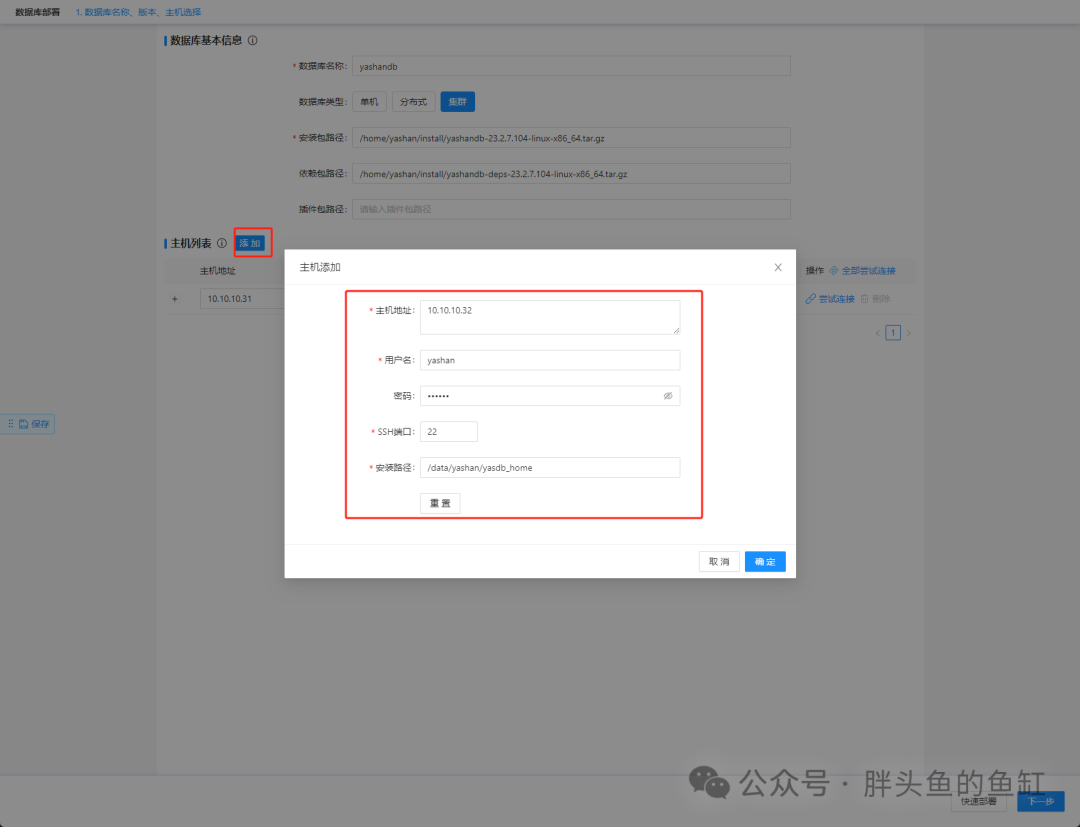The height and width of the screenshot is (827, 1080).
Task: Click step 1 数据库名称、版本、主机选择 breadcrumb
Action: [138, 12]
